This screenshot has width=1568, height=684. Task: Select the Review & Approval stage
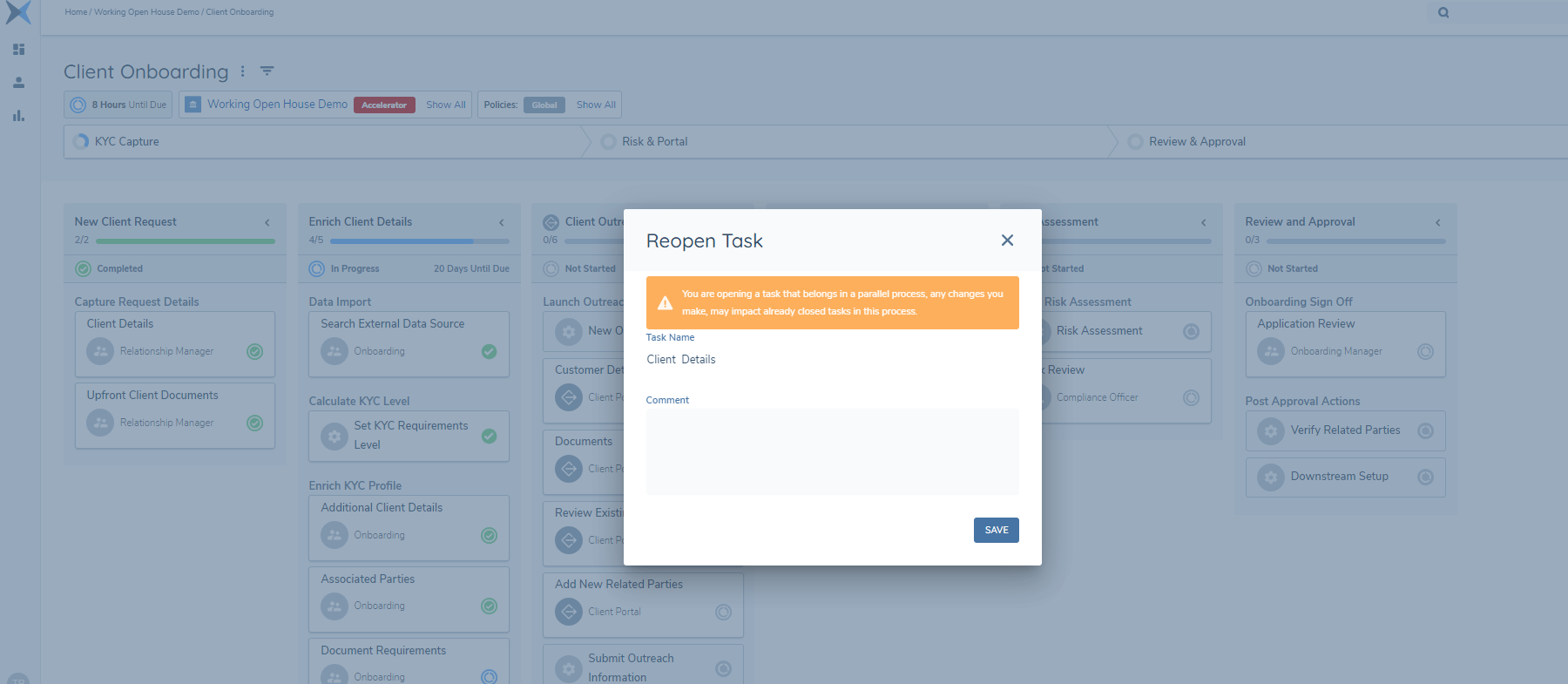(1342, 141)
